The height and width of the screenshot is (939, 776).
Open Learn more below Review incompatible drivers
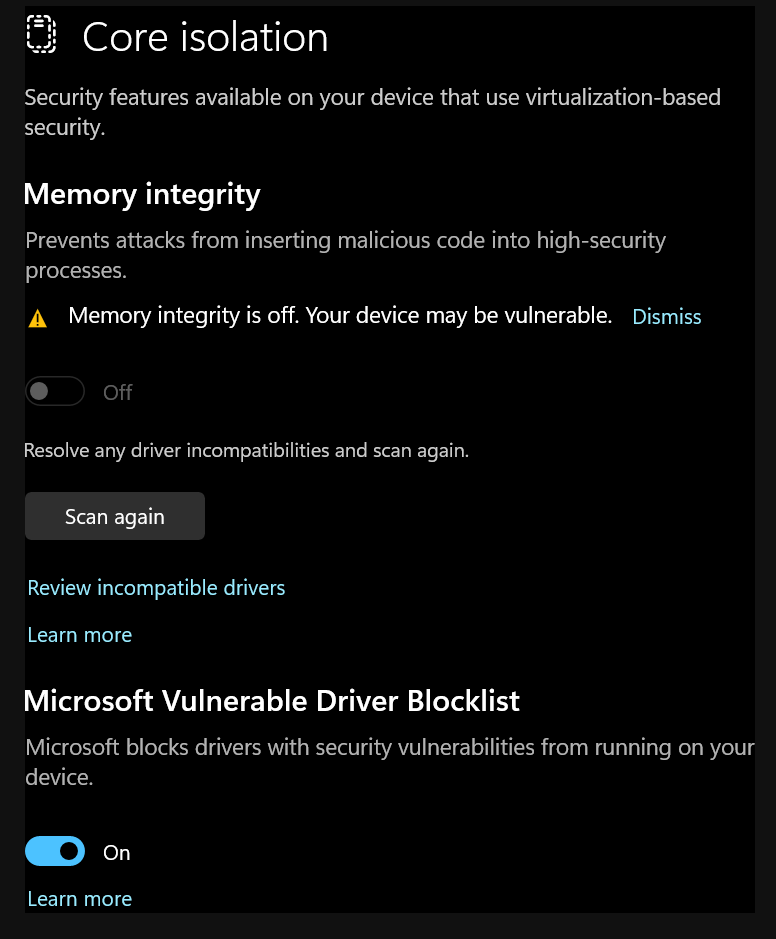click(x=79, y=635)
